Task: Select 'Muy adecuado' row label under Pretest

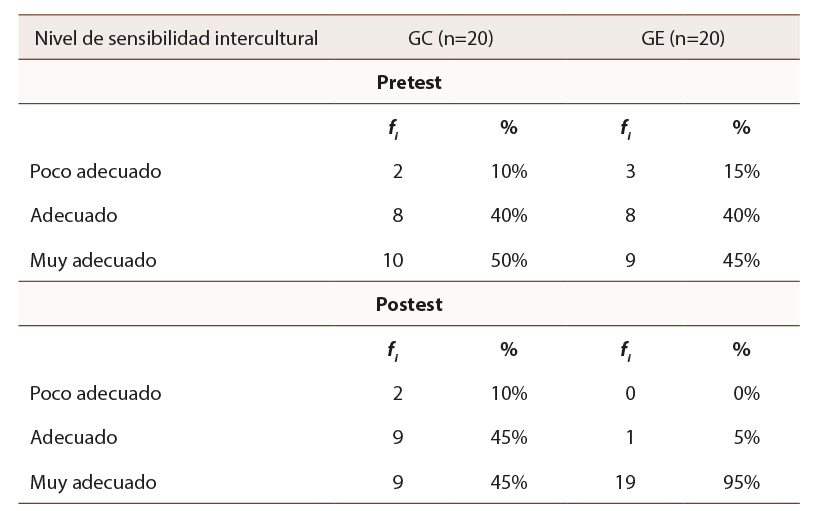Action: coord(93,260)
